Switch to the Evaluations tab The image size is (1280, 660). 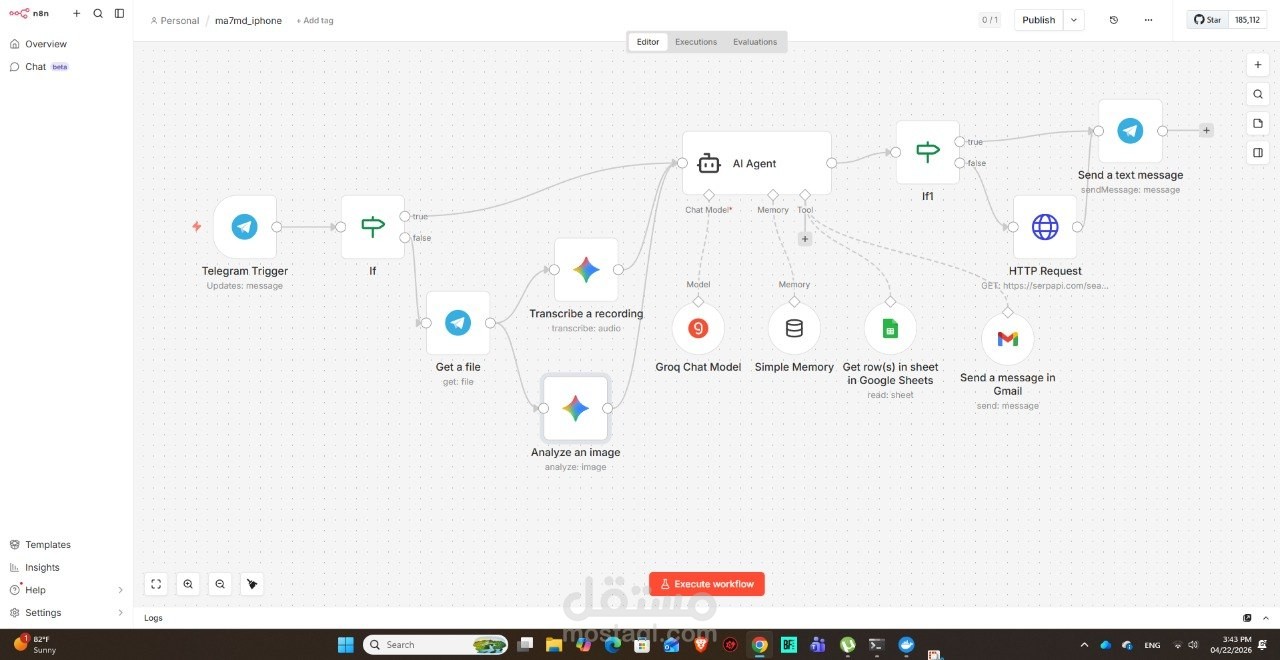click(755, 42)
